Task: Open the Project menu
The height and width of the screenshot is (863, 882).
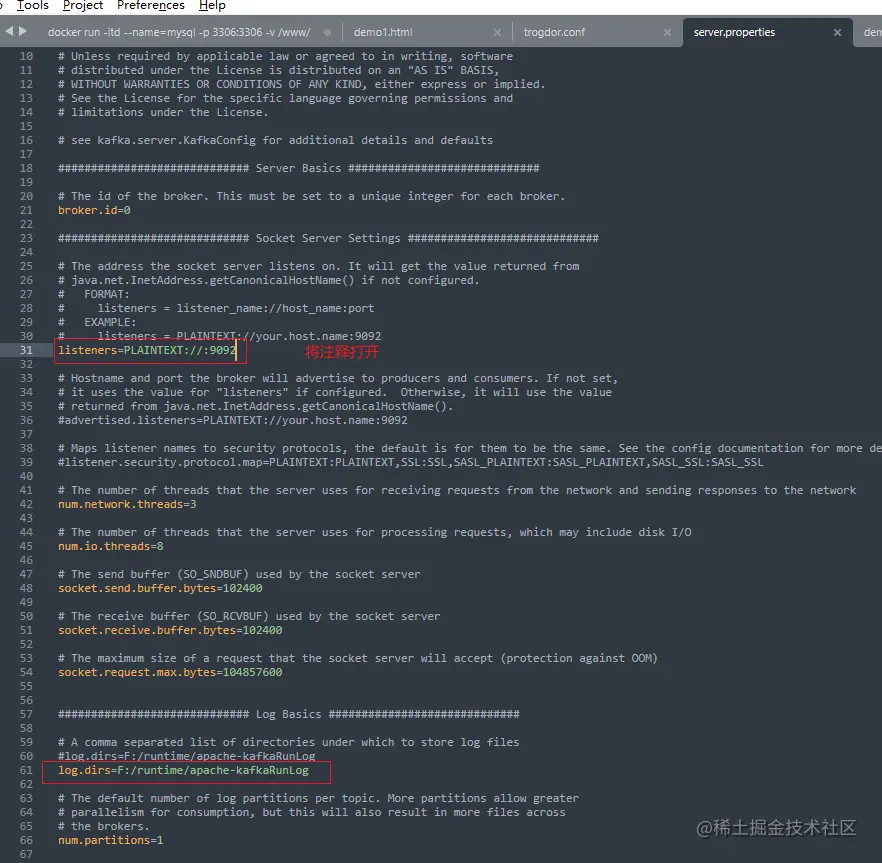Action: [82, 6]
